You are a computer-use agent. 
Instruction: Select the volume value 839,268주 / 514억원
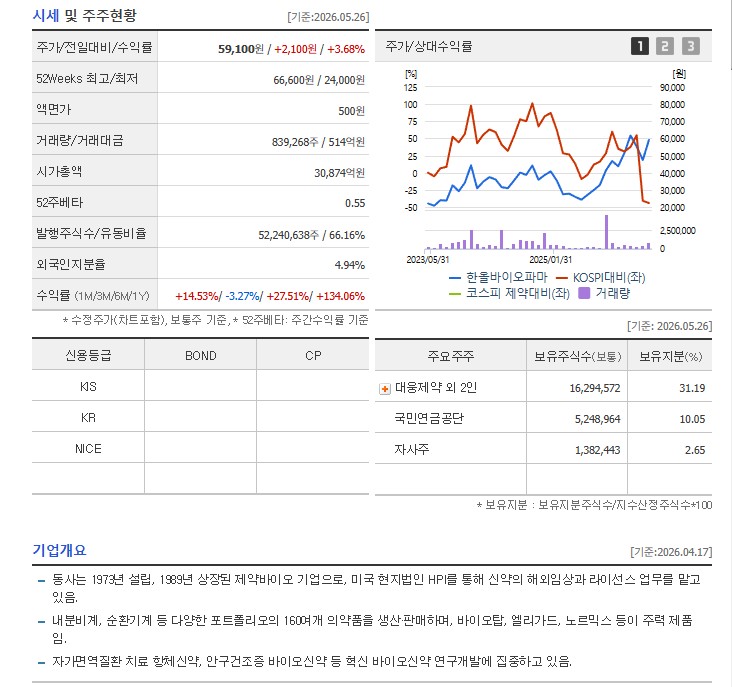pos(318,142)
